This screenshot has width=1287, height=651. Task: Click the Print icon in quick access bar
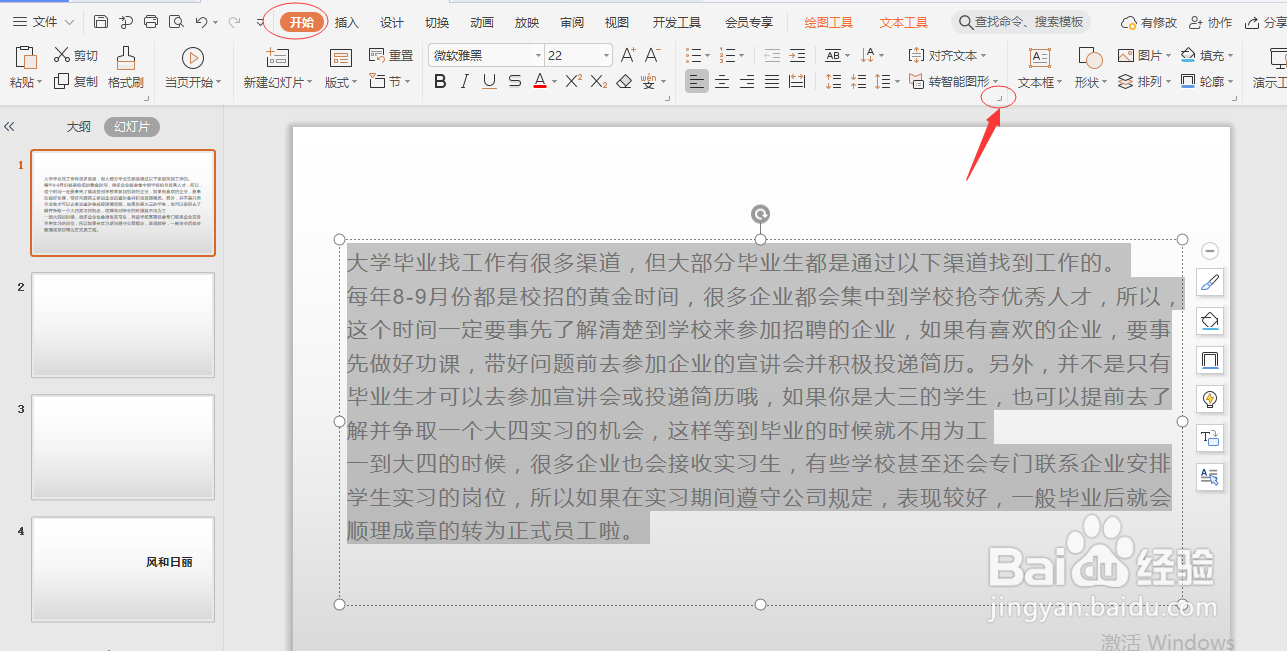151,22
